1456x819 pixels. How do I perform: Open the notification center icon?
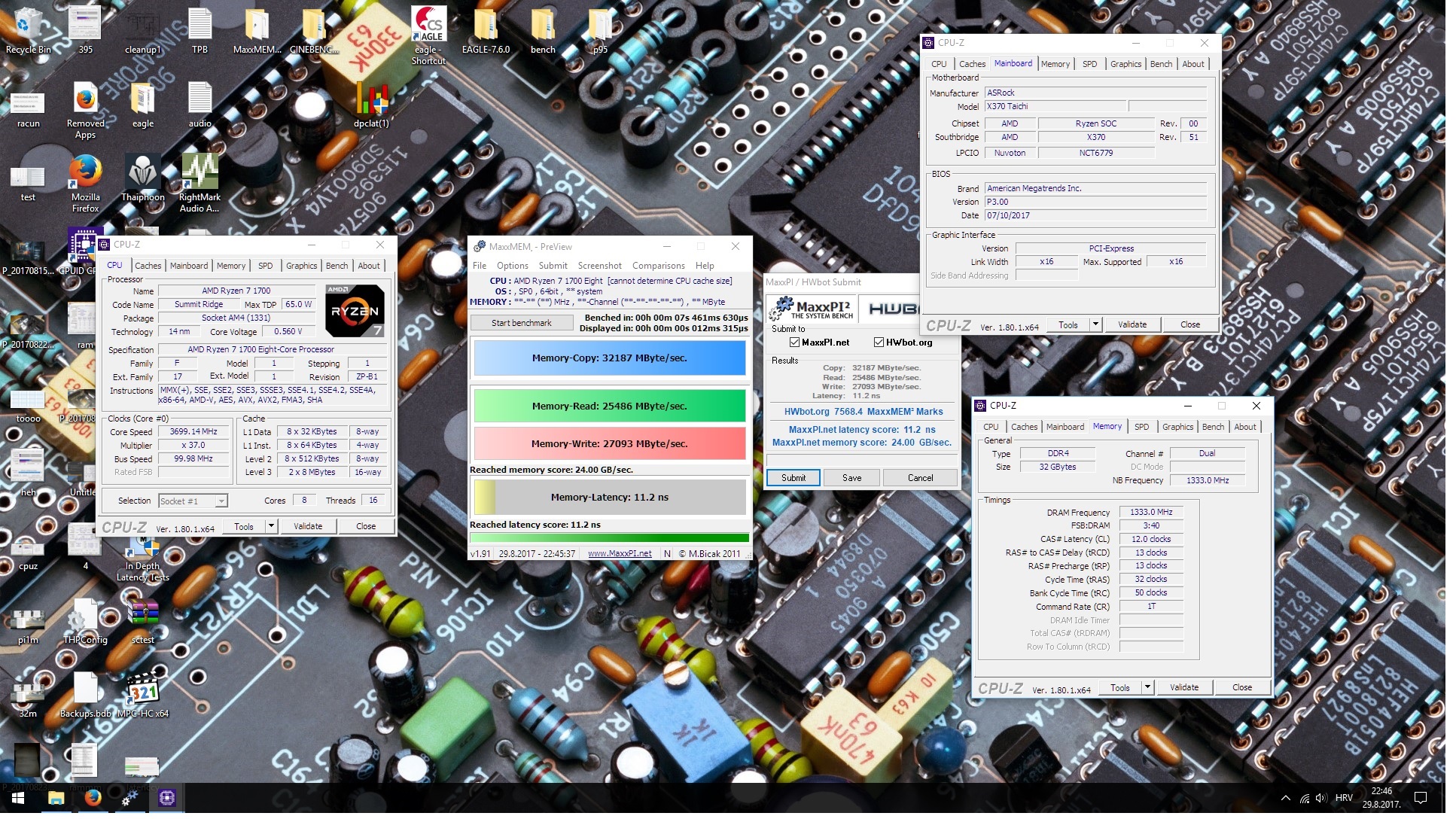pyautogui.click(x=1421, y=799)
